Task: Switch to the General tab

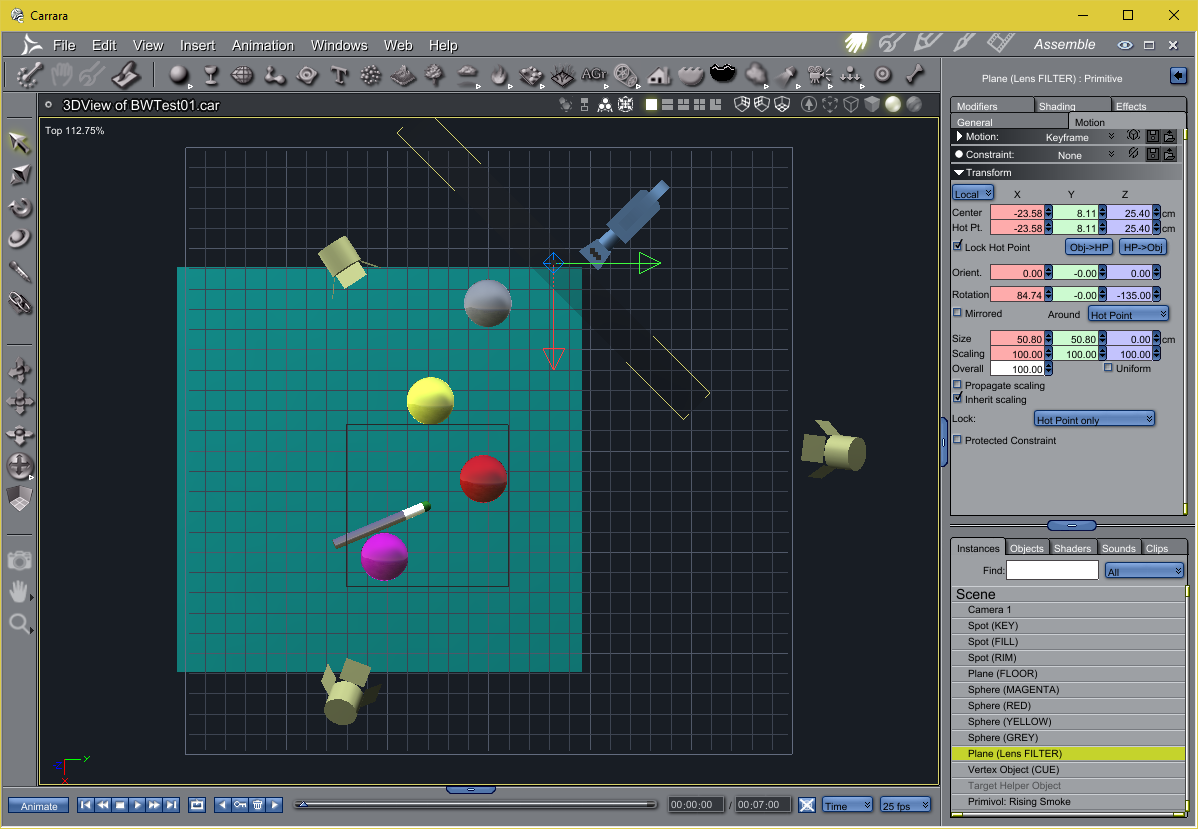Action: tap(1009, 121)
